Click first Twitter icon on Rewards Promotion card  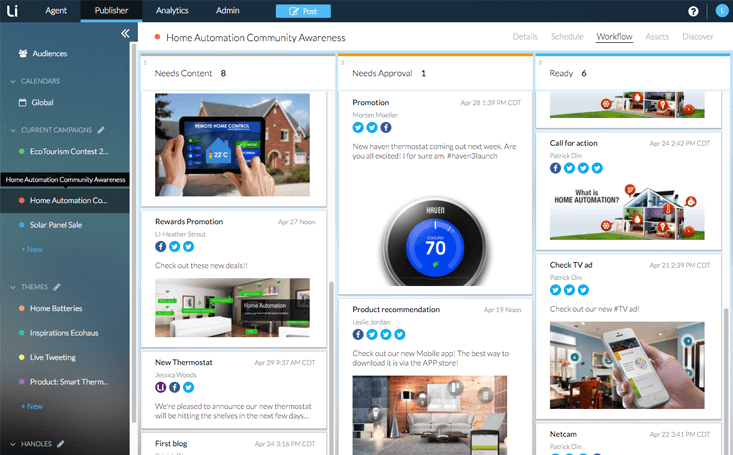[174, 246]
